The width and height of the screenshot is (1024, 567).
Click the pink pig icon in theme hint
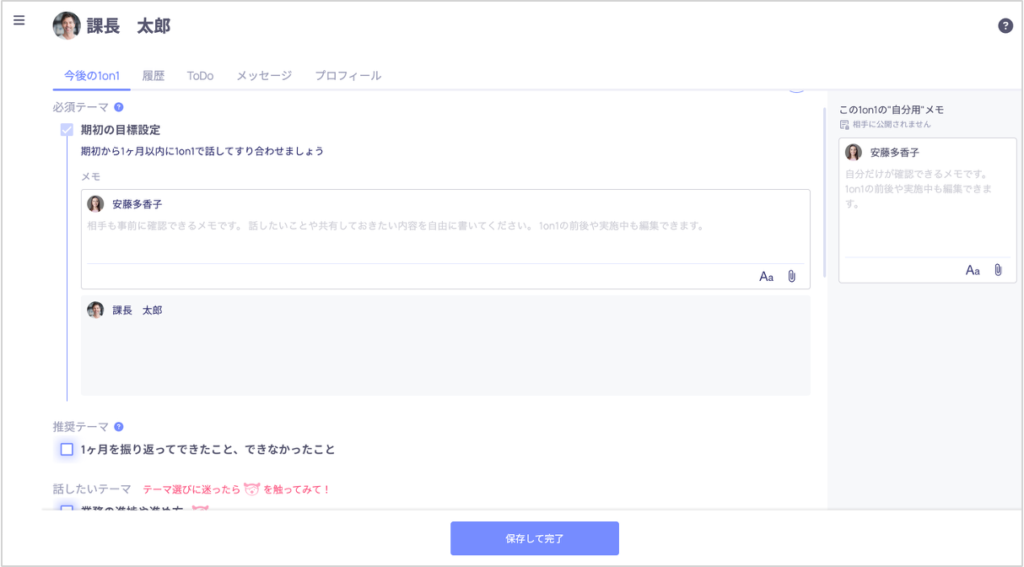click(x=250, y=489)
